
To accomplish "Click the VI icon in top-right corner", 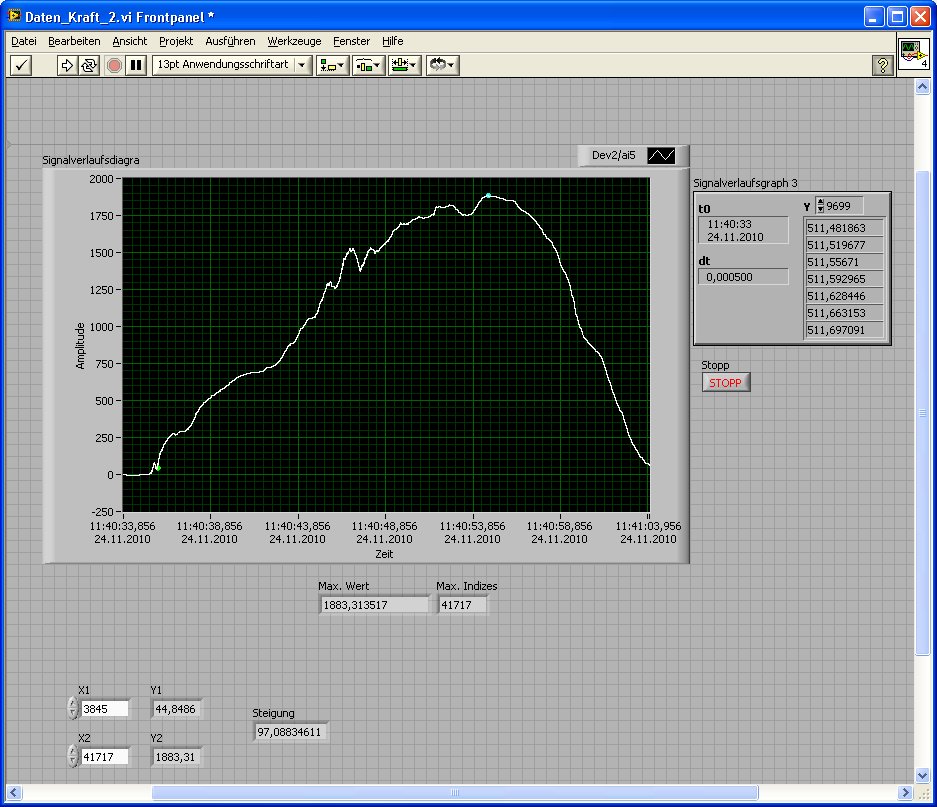I will tap(912, 54).
